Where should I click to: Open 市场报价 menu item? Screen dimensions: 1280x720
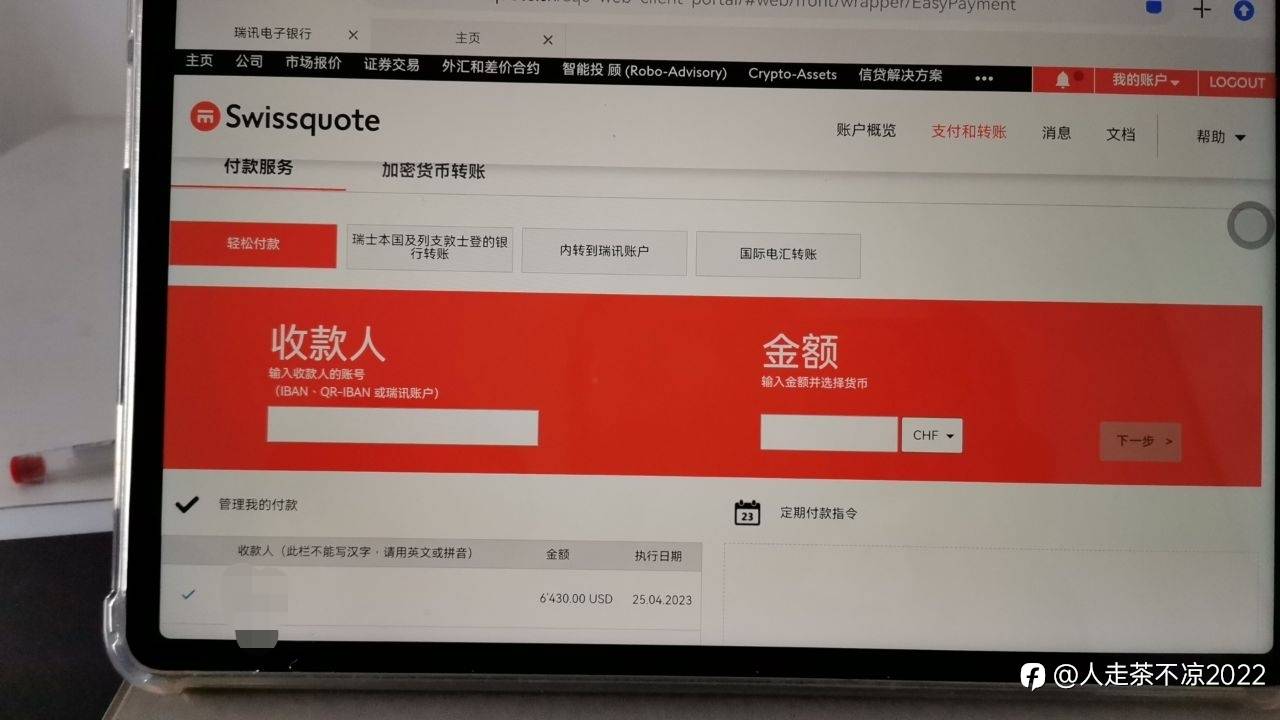[x=313, y=63]
